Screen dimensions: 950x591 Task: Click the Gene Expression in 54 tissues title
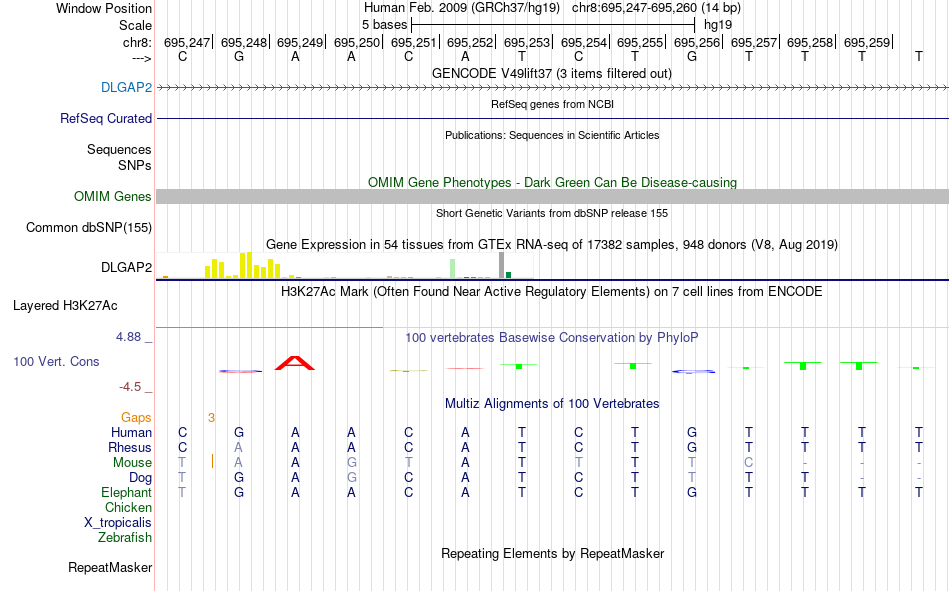(x=552, y=244)
